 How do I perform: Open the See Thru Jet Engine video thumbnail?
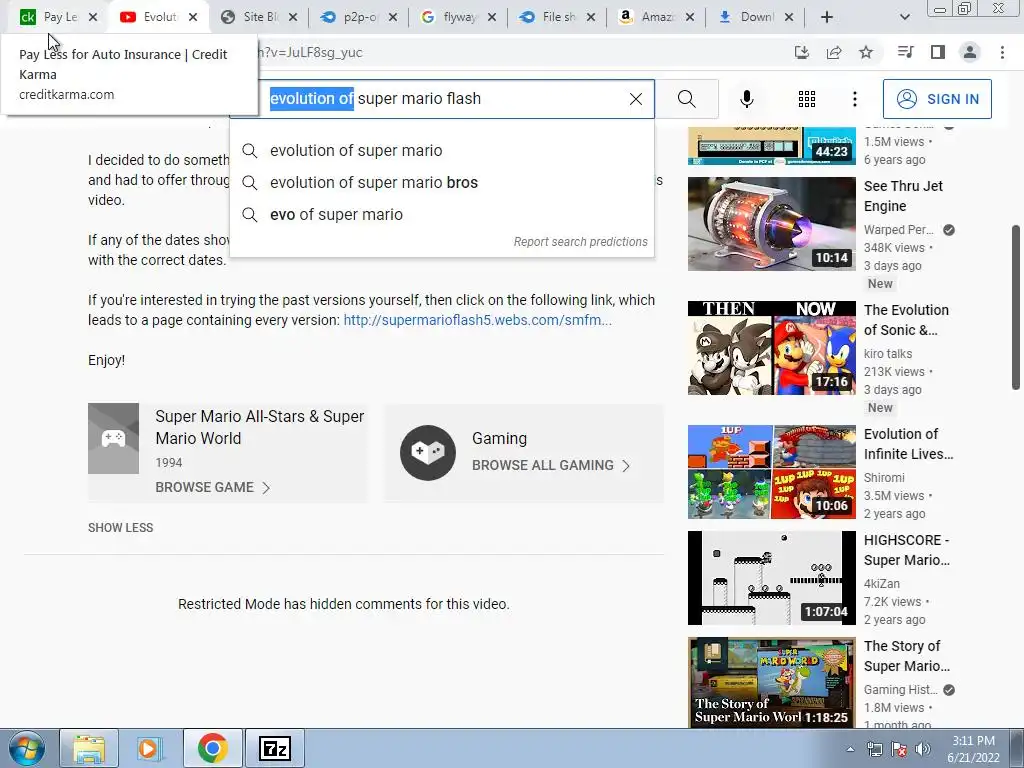click(771, 224)
